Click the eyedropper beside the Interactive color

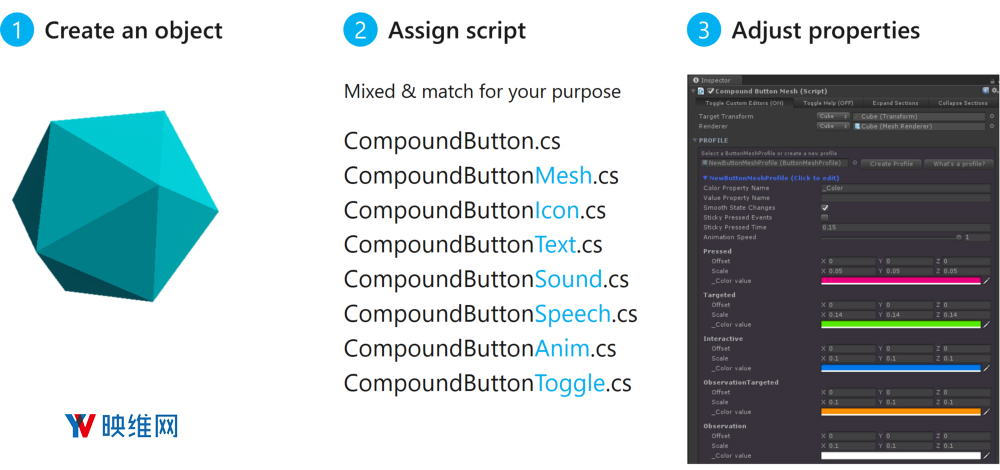987,368
